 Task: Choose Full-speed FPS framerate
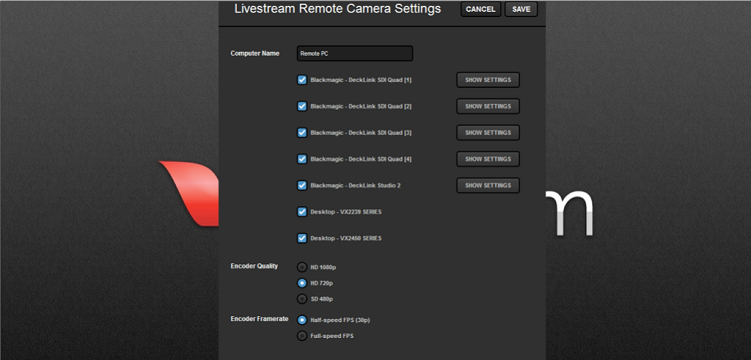click(302, 336)
